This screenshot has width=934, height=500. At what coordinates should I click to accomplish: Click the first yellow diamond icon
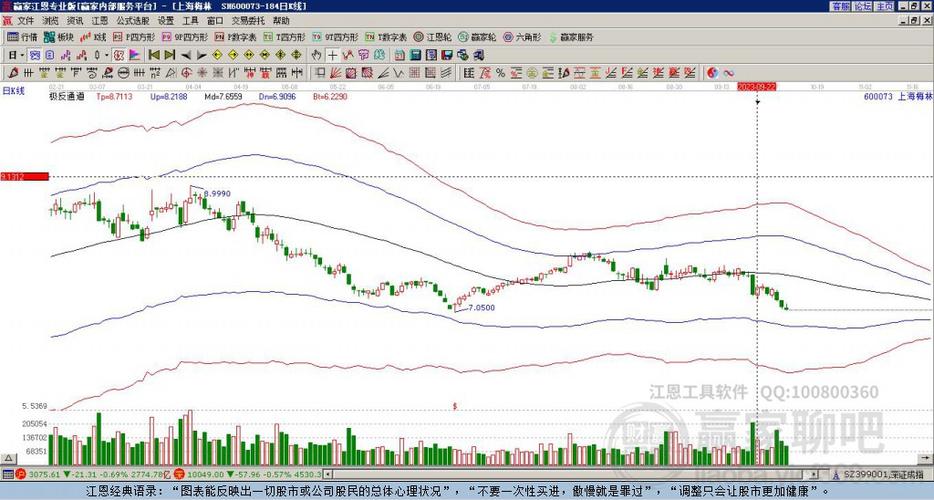tap(217, 55)
